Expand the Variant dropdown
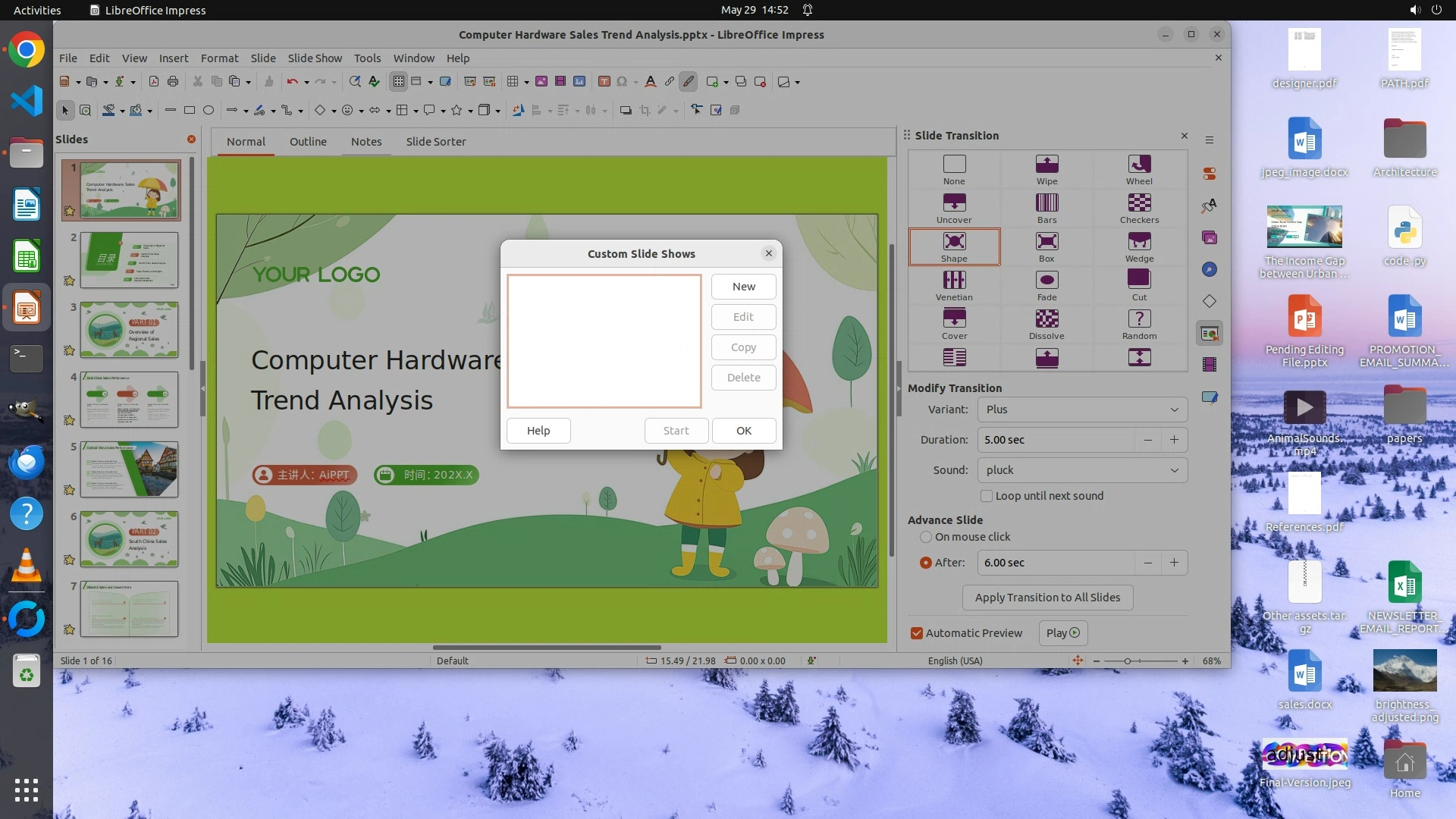 click(1082, 409)
